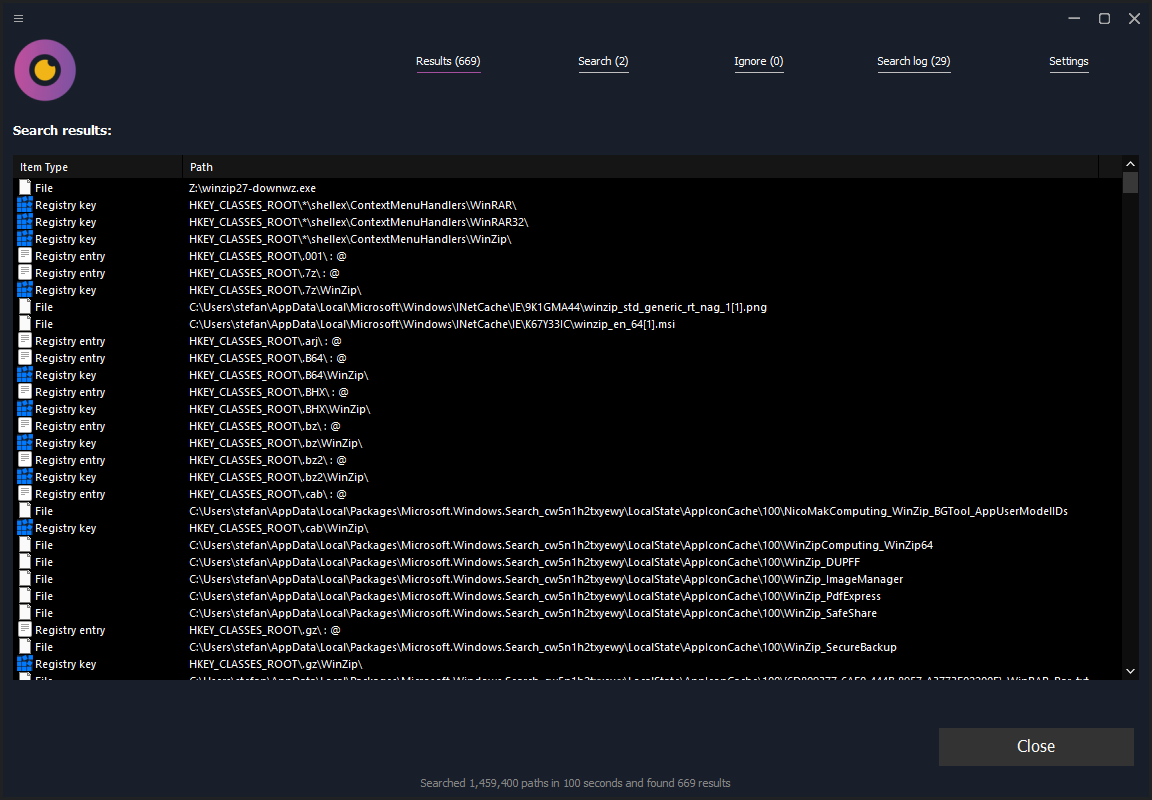Click file icon for WinZip_DUPFF row

25,562
